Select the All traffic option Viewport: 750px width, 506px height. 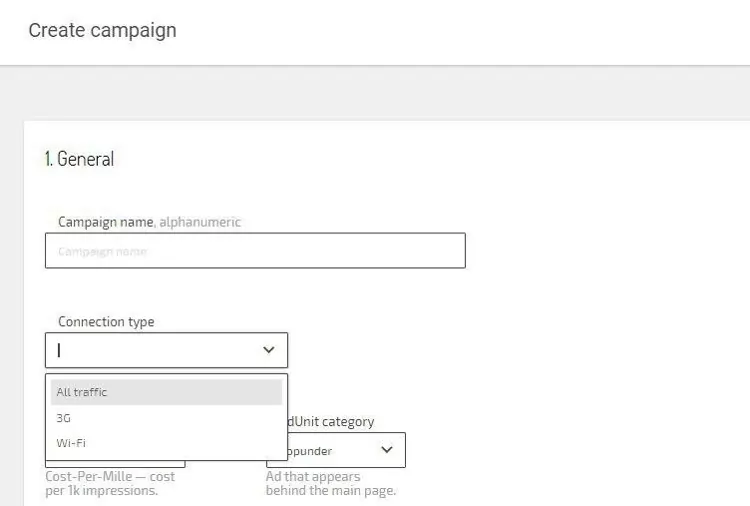pyautogui.click(x=166, y=392)
